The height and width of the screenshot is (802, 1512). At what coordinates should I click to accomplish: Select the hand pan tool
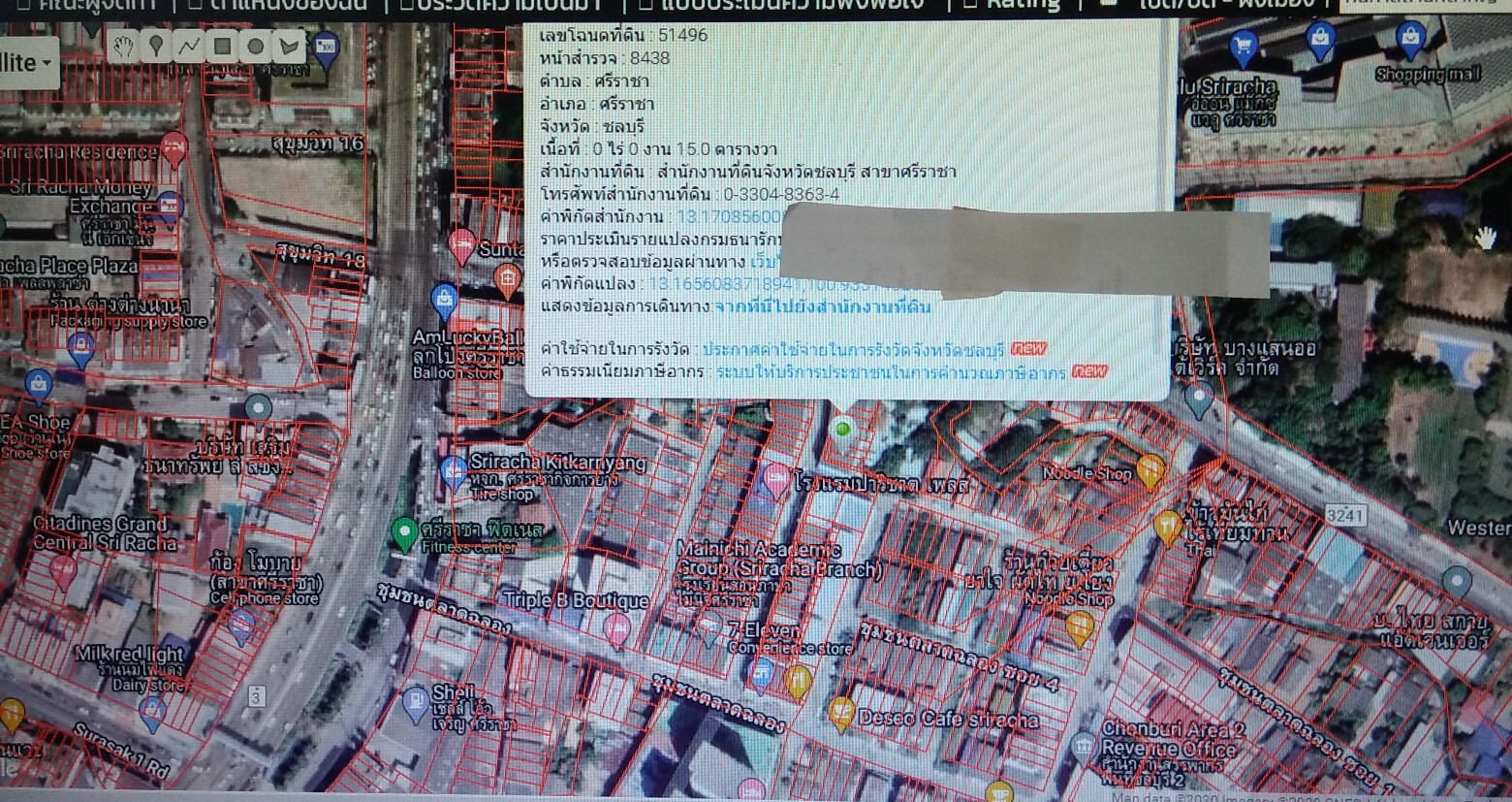click(122, 46)
